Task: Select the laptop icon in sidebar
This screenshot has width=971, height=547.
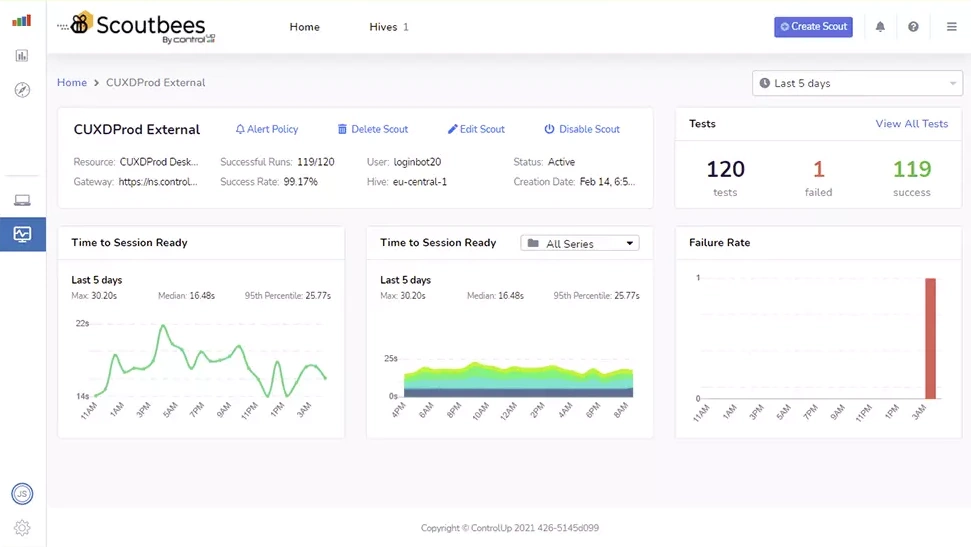Action: tap(22, 201)
